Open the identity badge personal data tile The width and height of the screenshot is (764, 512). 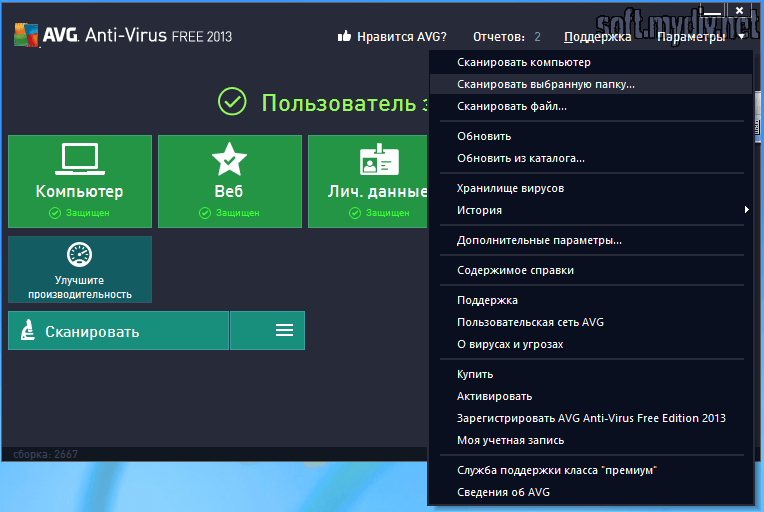click(368, 181)
